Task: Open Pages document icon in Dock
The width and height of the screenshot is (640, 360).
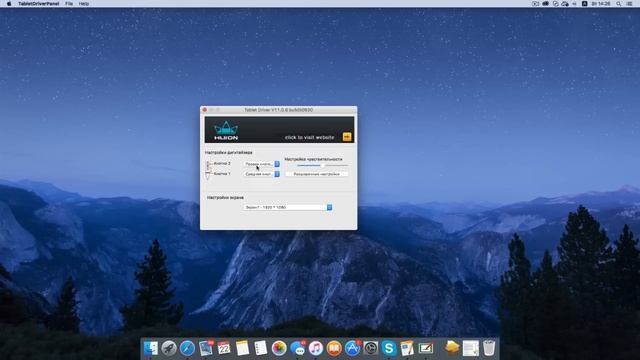Action: [407, 348]
